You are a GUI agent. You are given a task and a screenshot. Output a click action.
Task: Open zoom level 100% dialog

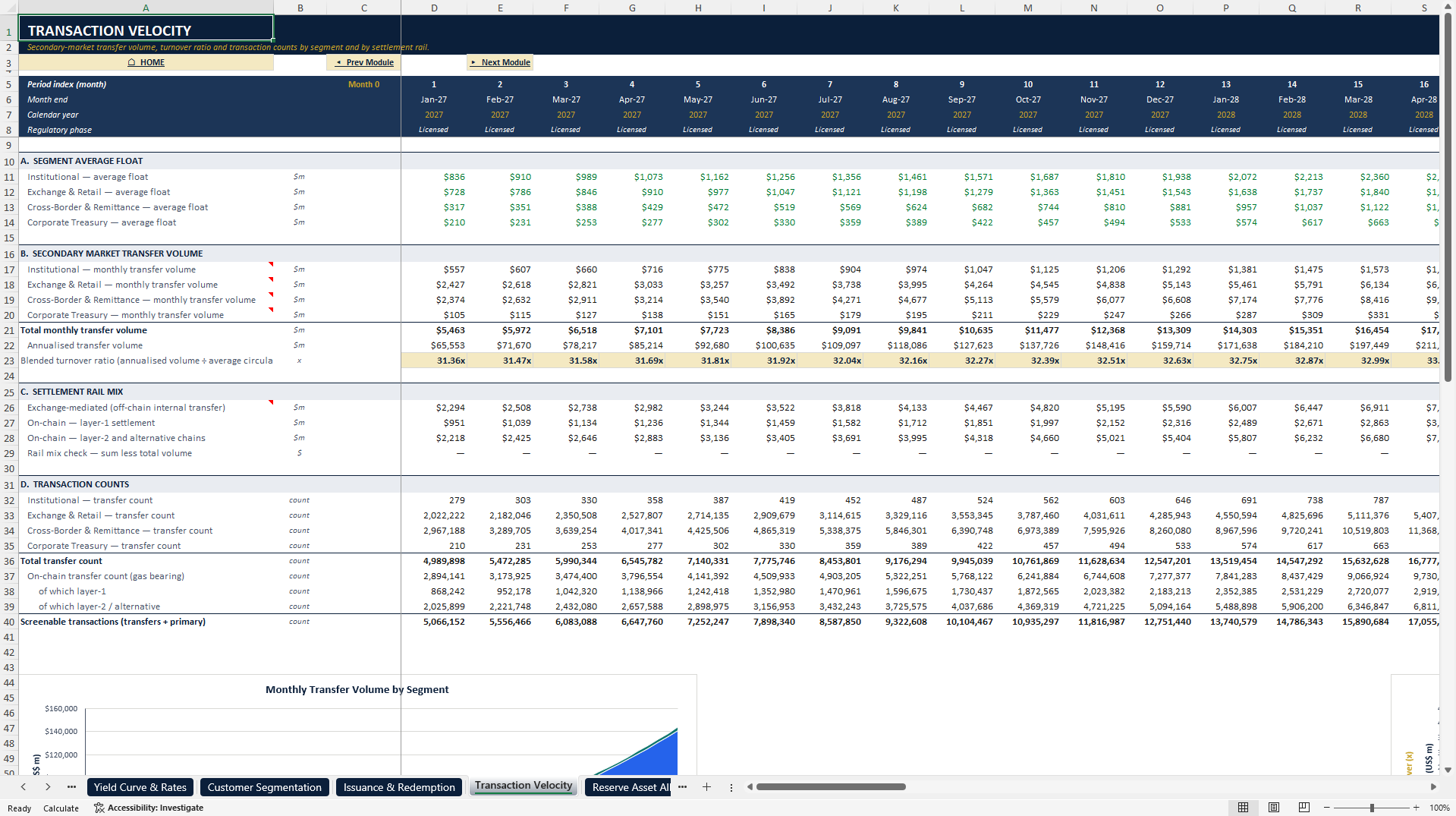1439,808
